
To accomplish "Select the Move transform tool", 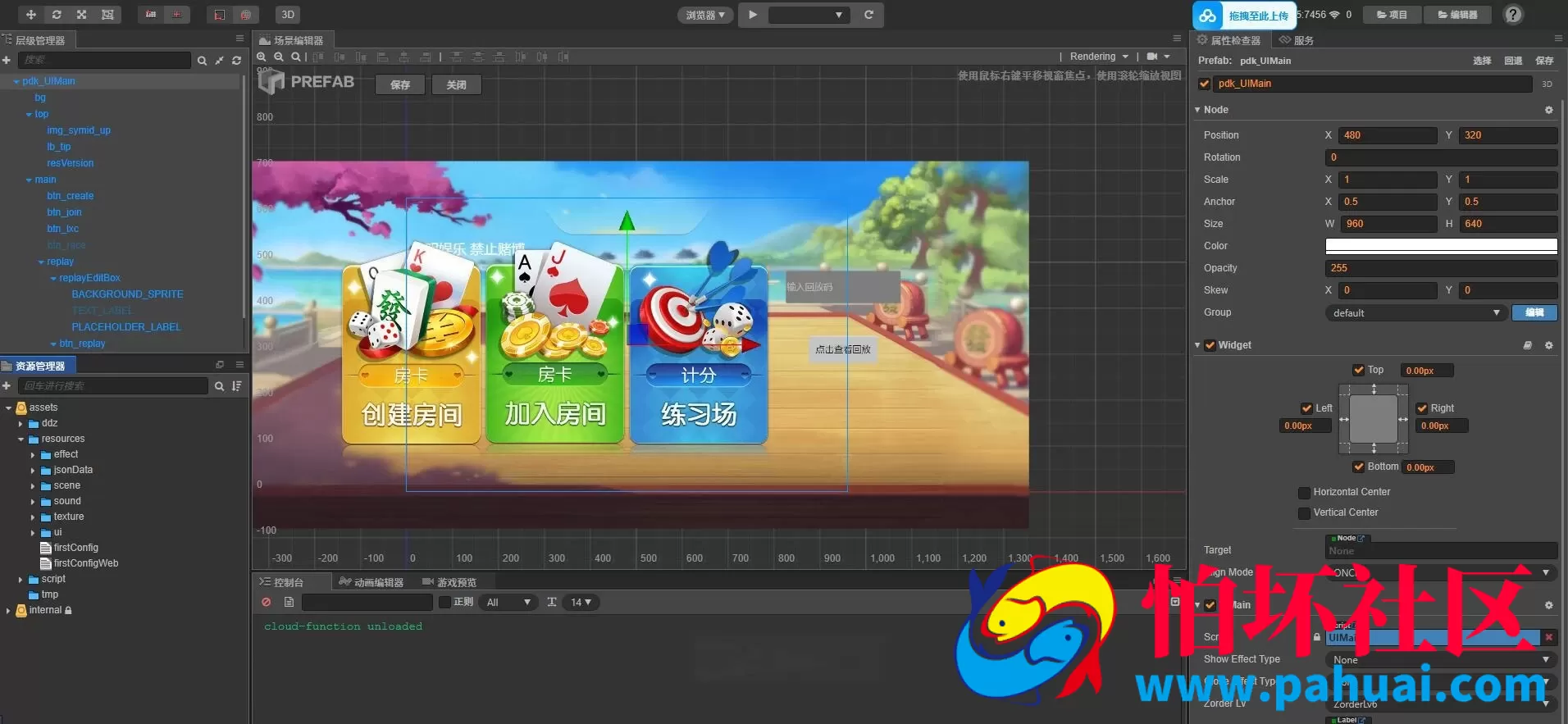I will 31,15.
